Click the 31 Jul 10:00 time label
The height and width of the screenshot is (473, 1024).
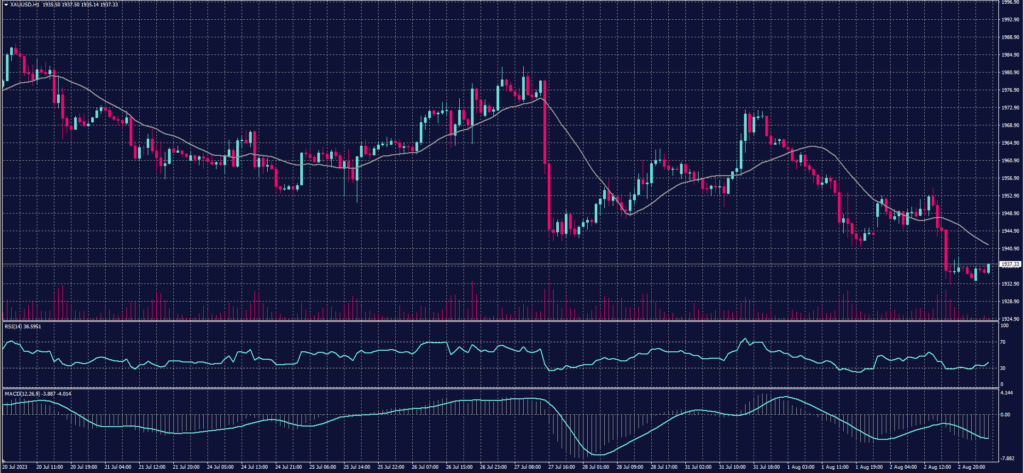[x=727, y=466]
